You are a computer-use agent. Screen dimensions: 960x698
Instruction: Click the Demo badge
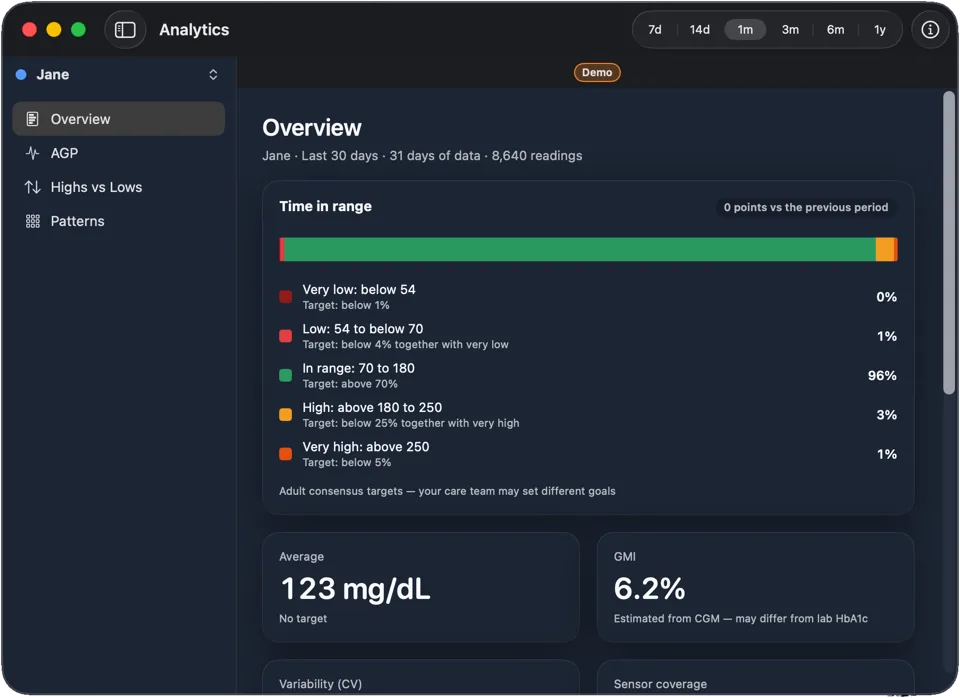pyautogui.click(x=597, y=72)
